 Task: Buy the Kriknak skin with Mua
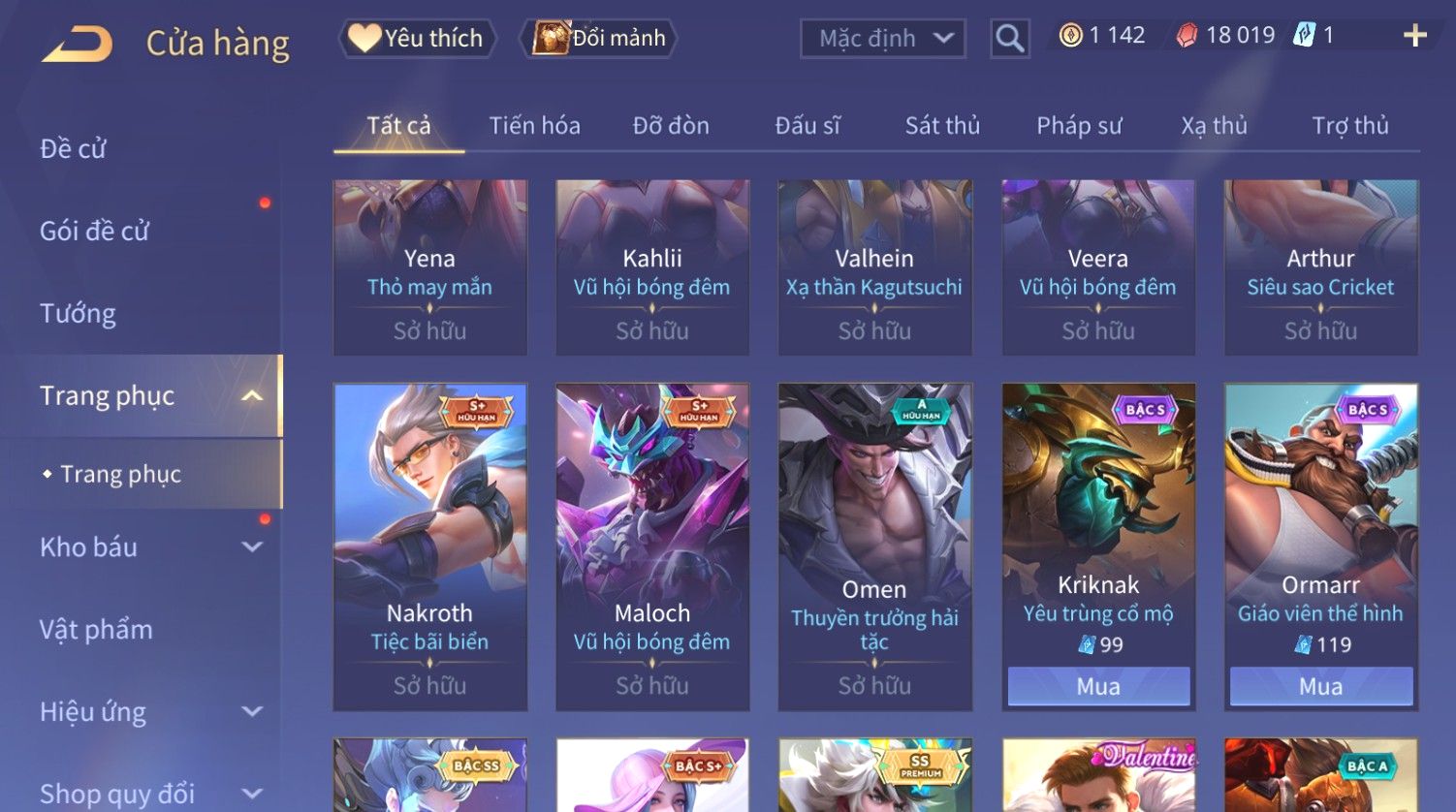(1098, 686)
